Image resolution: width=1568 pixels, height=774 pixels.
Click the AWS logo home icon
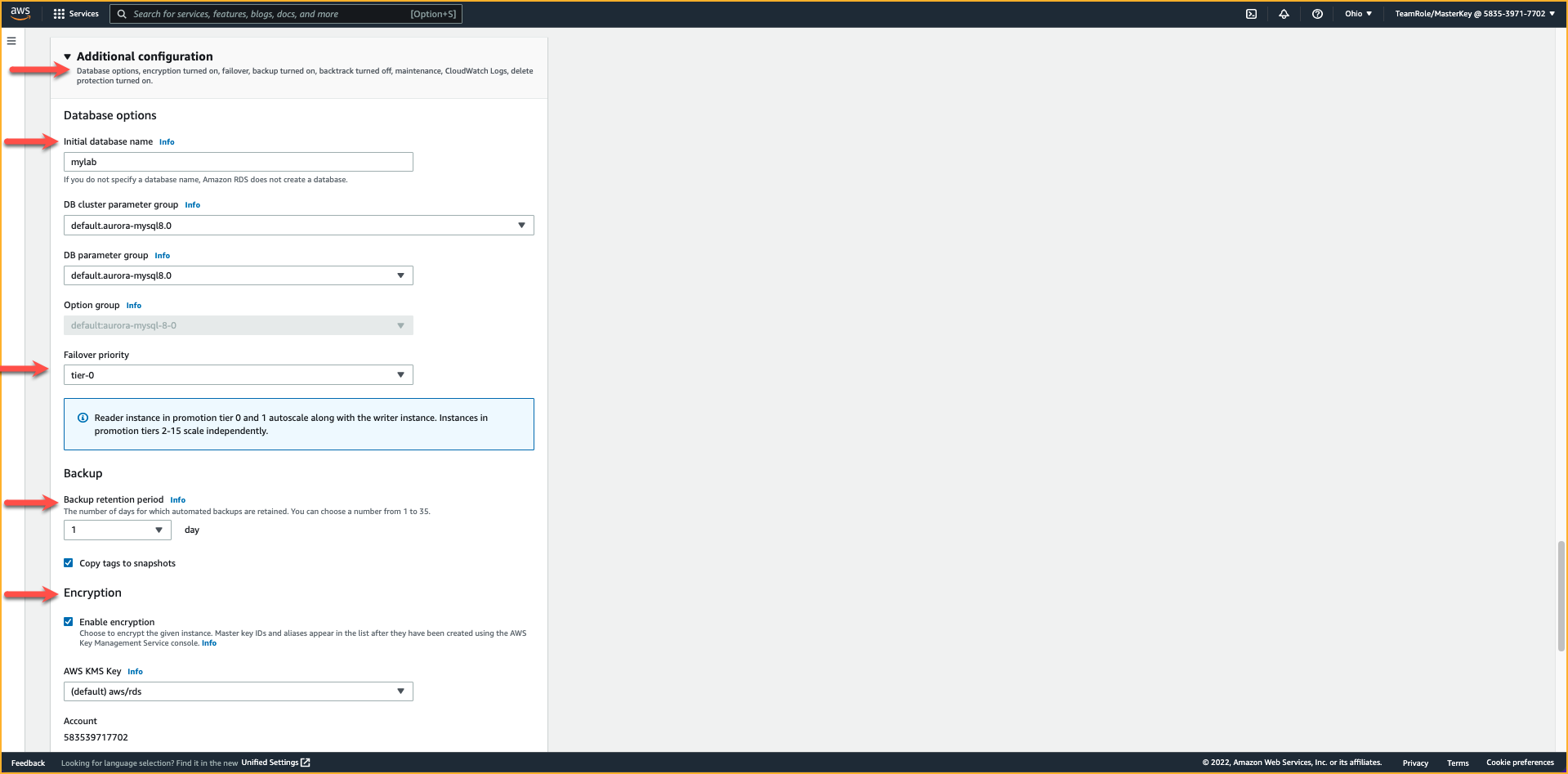coord(20,13)
